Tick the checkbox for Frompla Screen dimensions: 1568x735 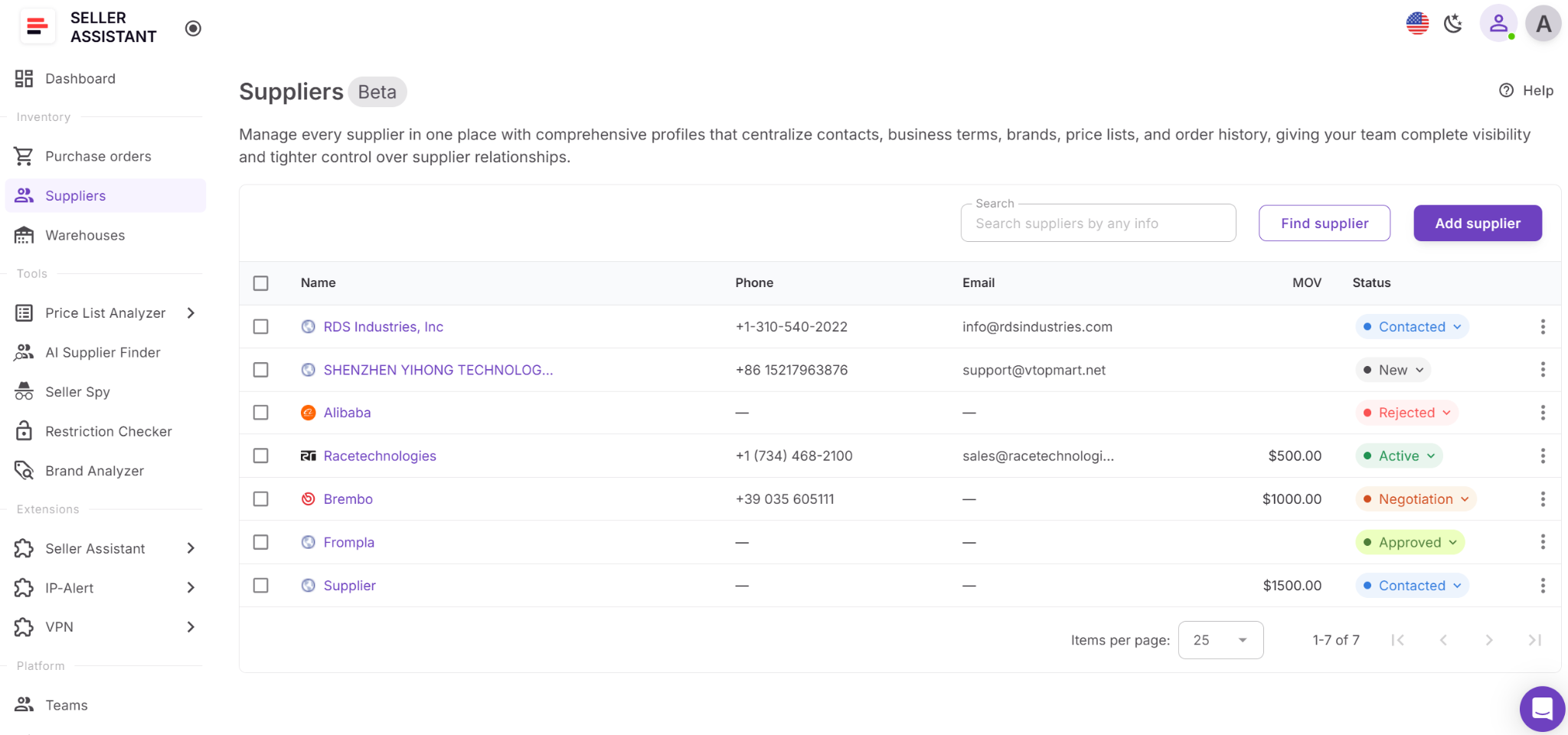[x=261, y=542]
